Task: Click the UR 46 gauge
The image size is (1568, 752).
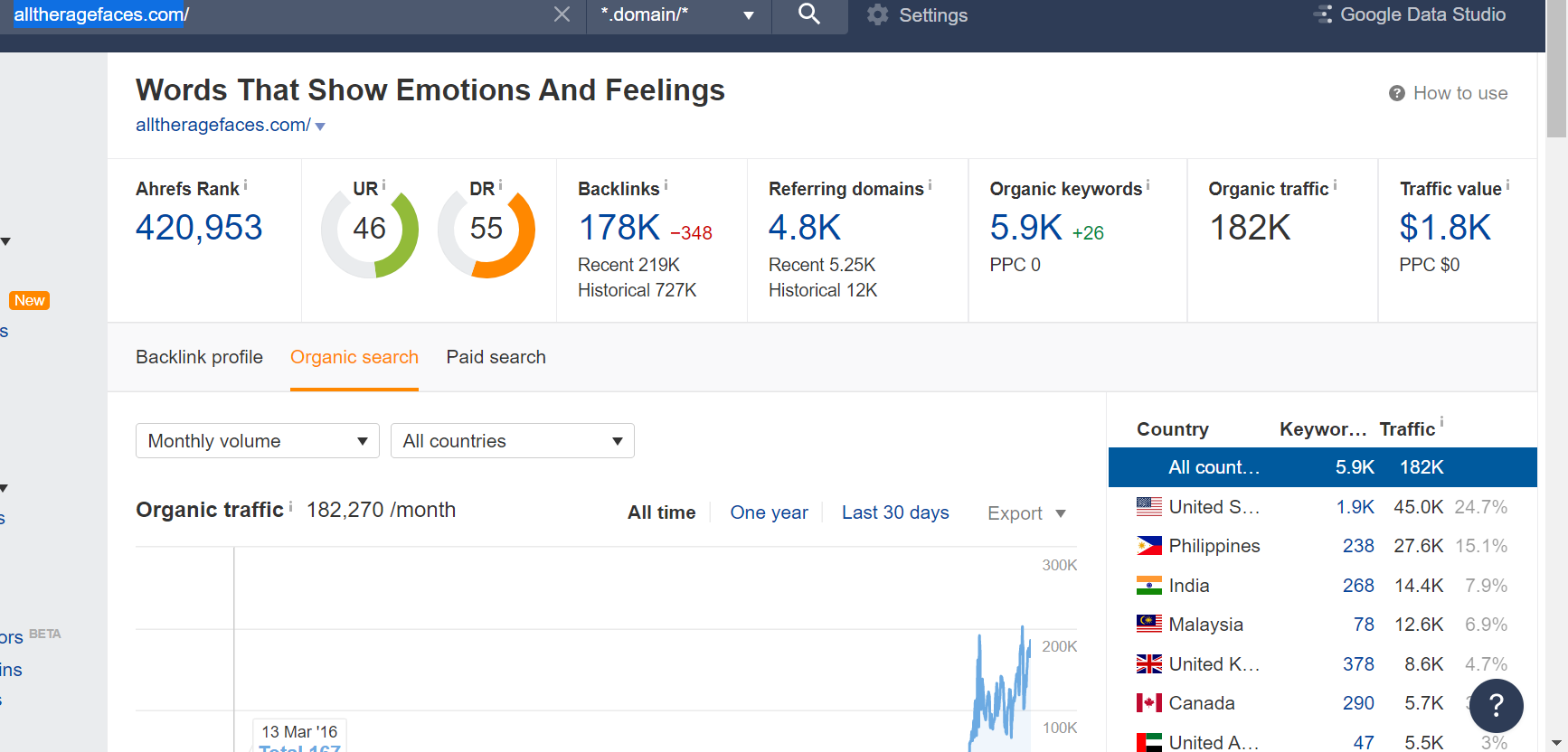Action: click(x=370, y=230)
